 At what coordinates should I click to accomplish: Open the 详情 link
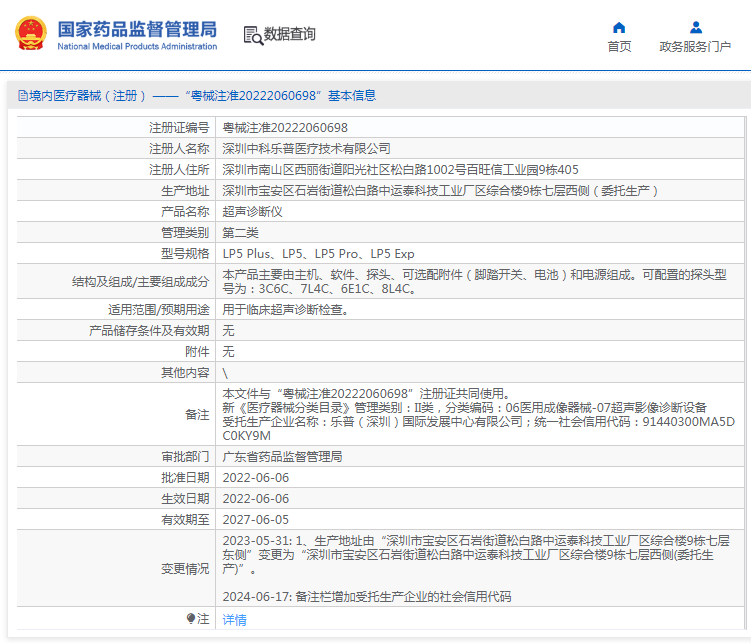234,620
